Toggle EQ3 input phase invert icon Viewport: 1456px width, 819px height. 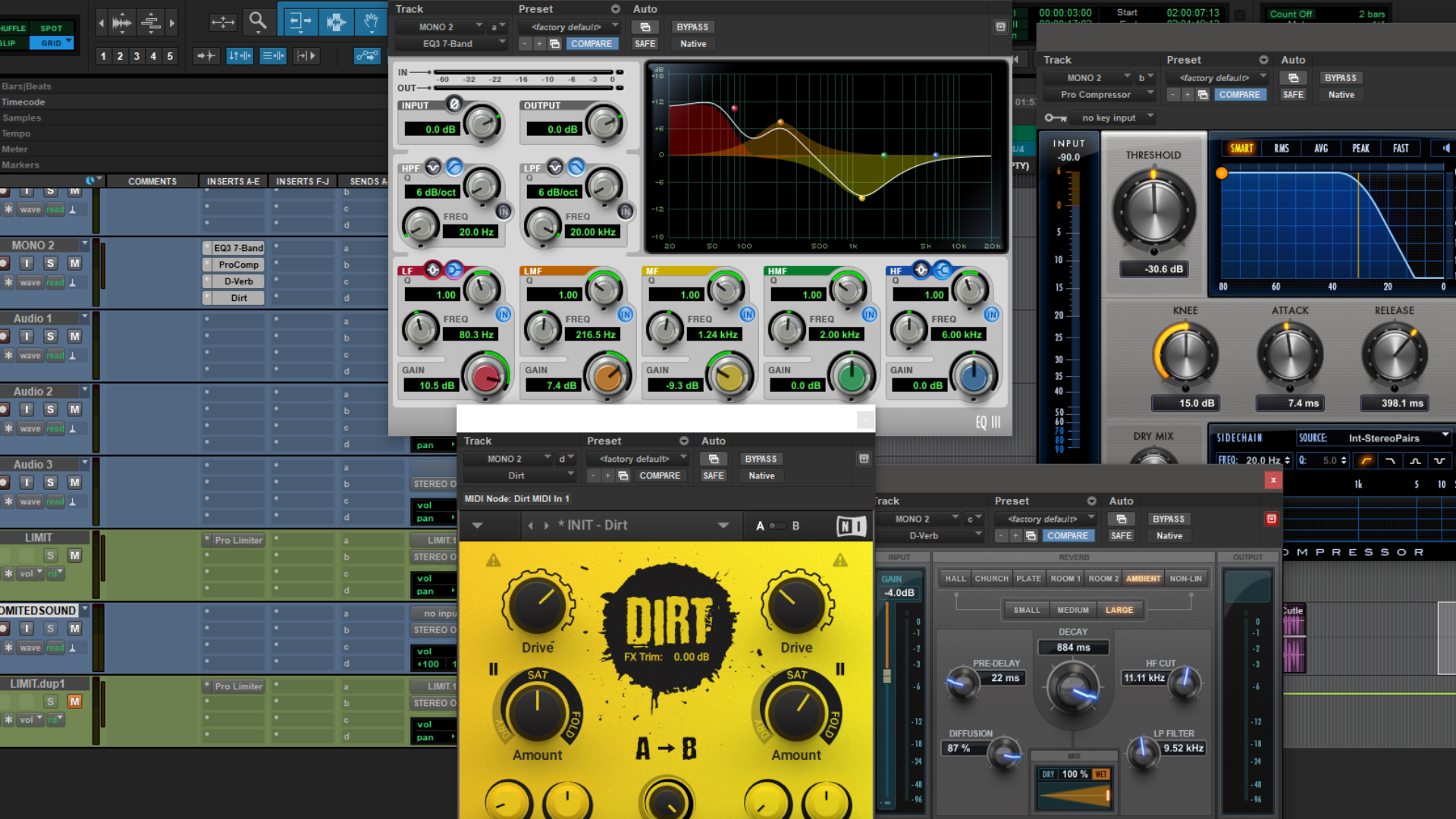[453, 105]
